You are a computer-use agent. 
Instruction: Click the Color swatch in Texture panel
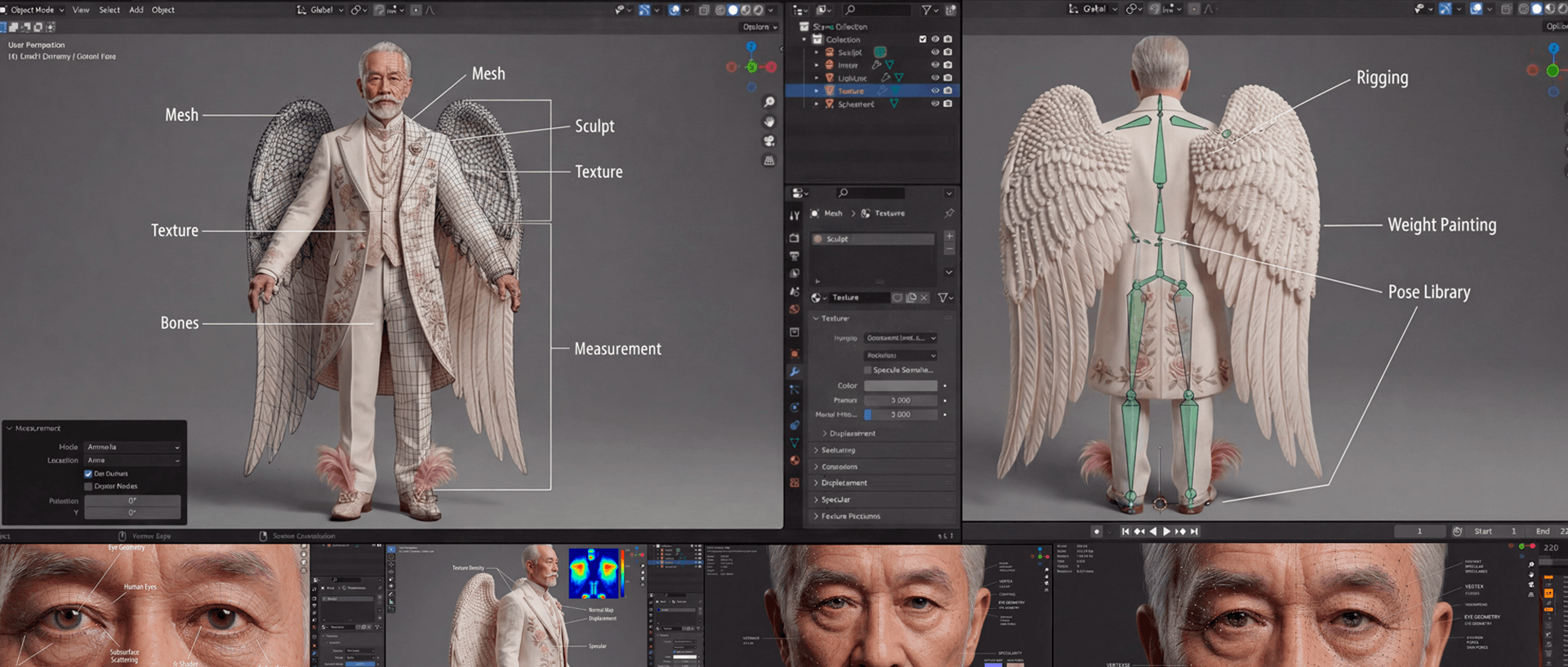(x=900, y=385)
